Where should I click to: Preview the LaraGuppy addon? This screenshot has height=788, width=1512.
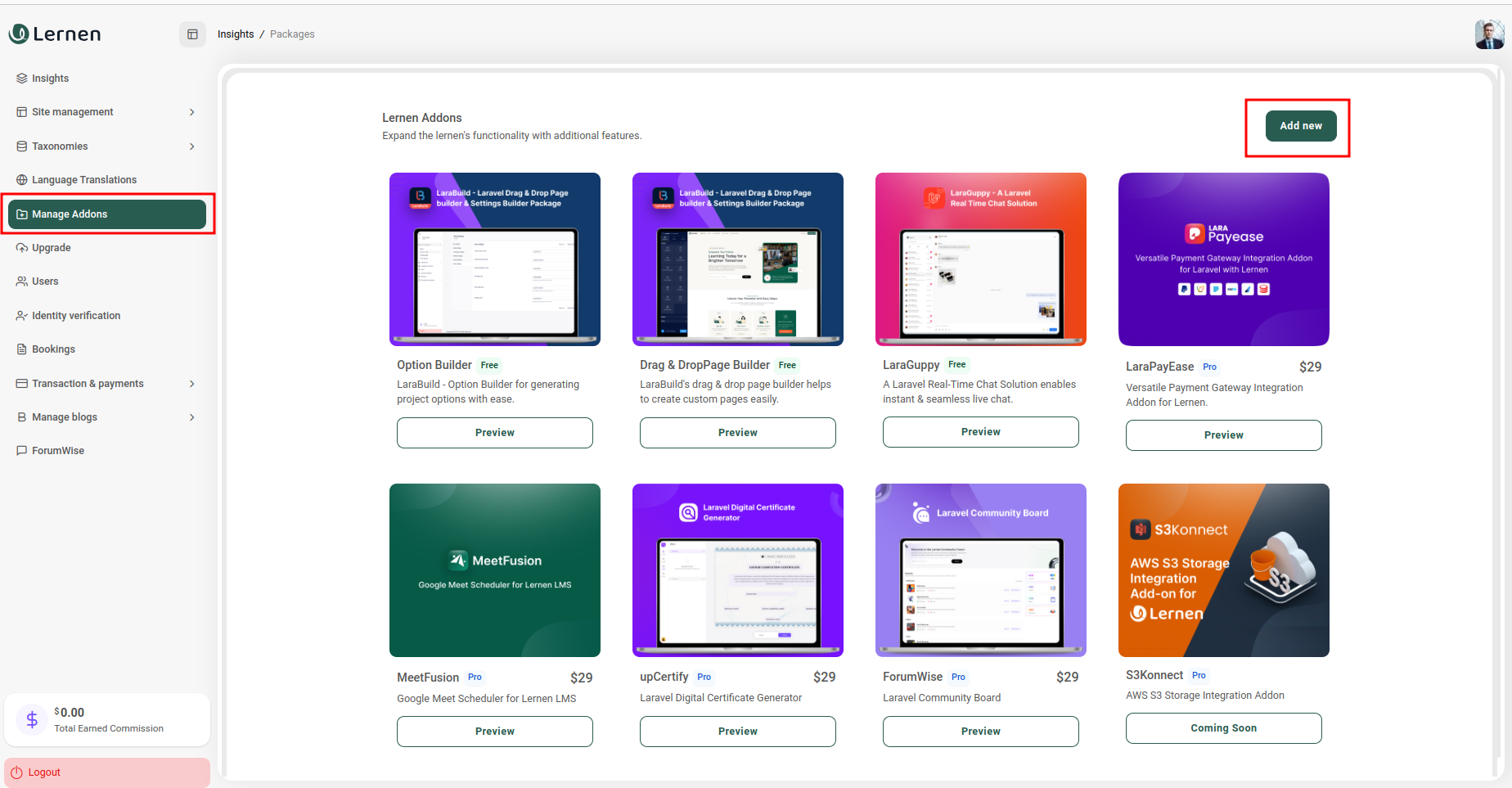(x=980, y=432)
